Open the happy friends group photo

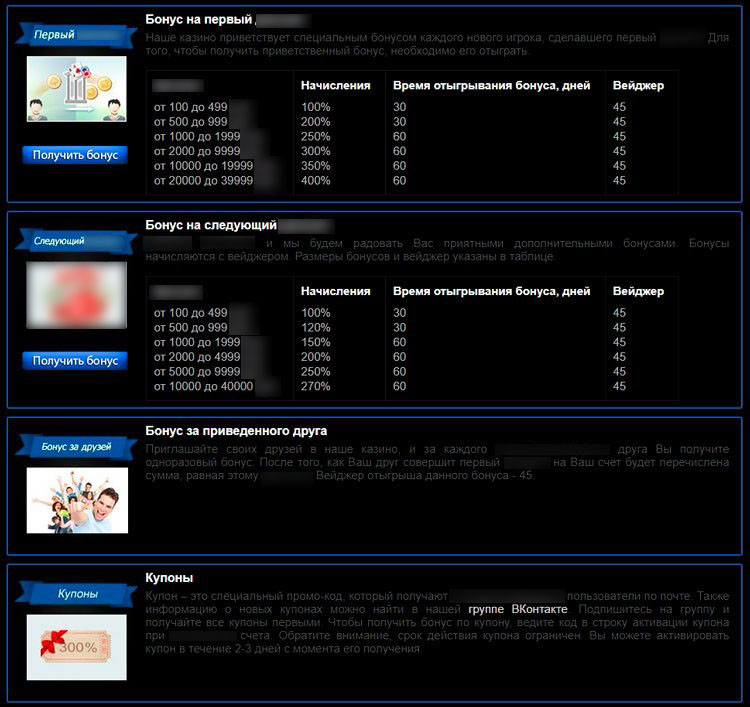[77, 500]
